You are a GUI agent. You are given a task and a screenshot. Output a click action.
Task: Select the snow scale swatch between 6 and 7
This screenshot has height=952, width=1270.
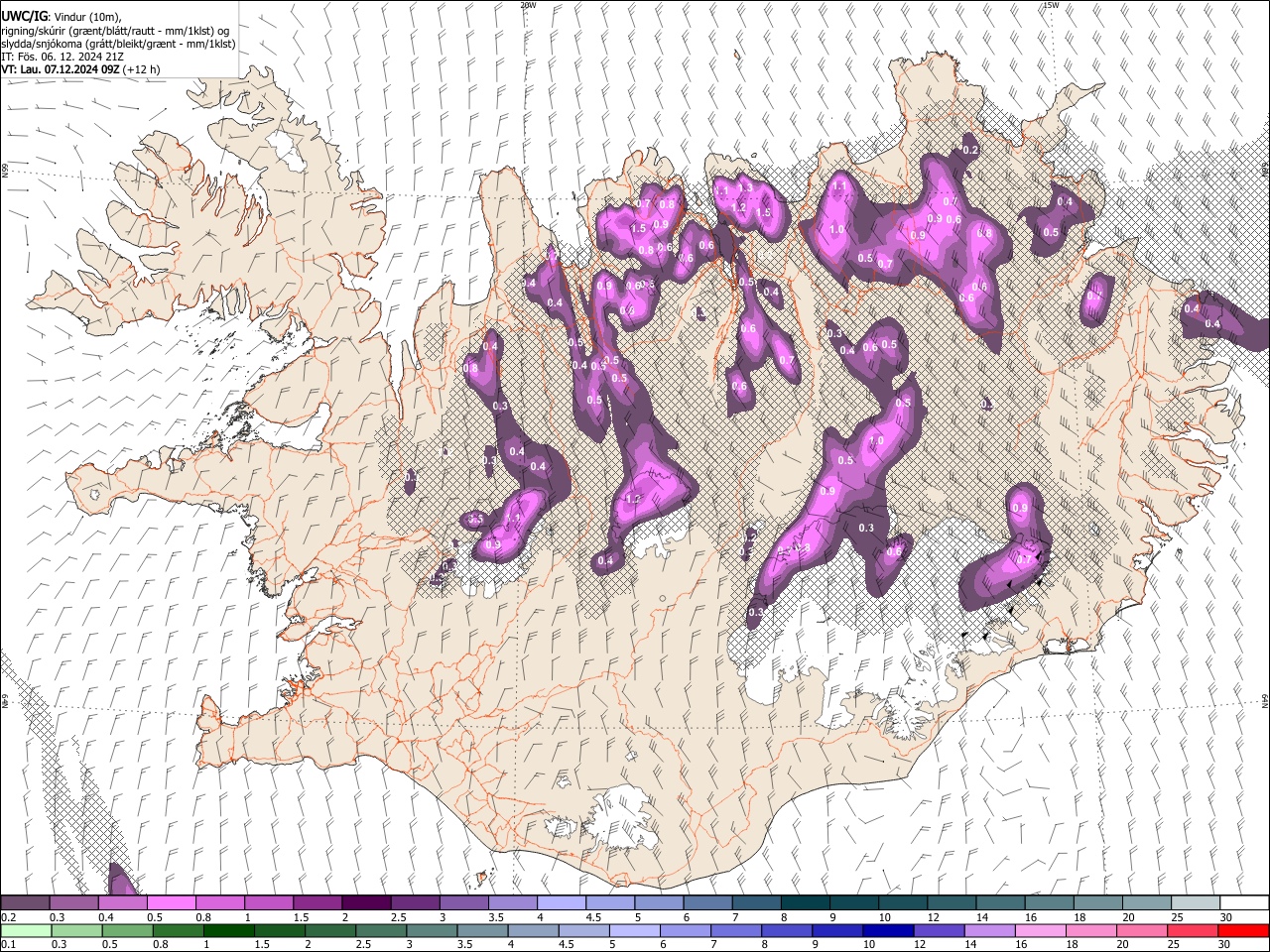(x=706, y=903)
